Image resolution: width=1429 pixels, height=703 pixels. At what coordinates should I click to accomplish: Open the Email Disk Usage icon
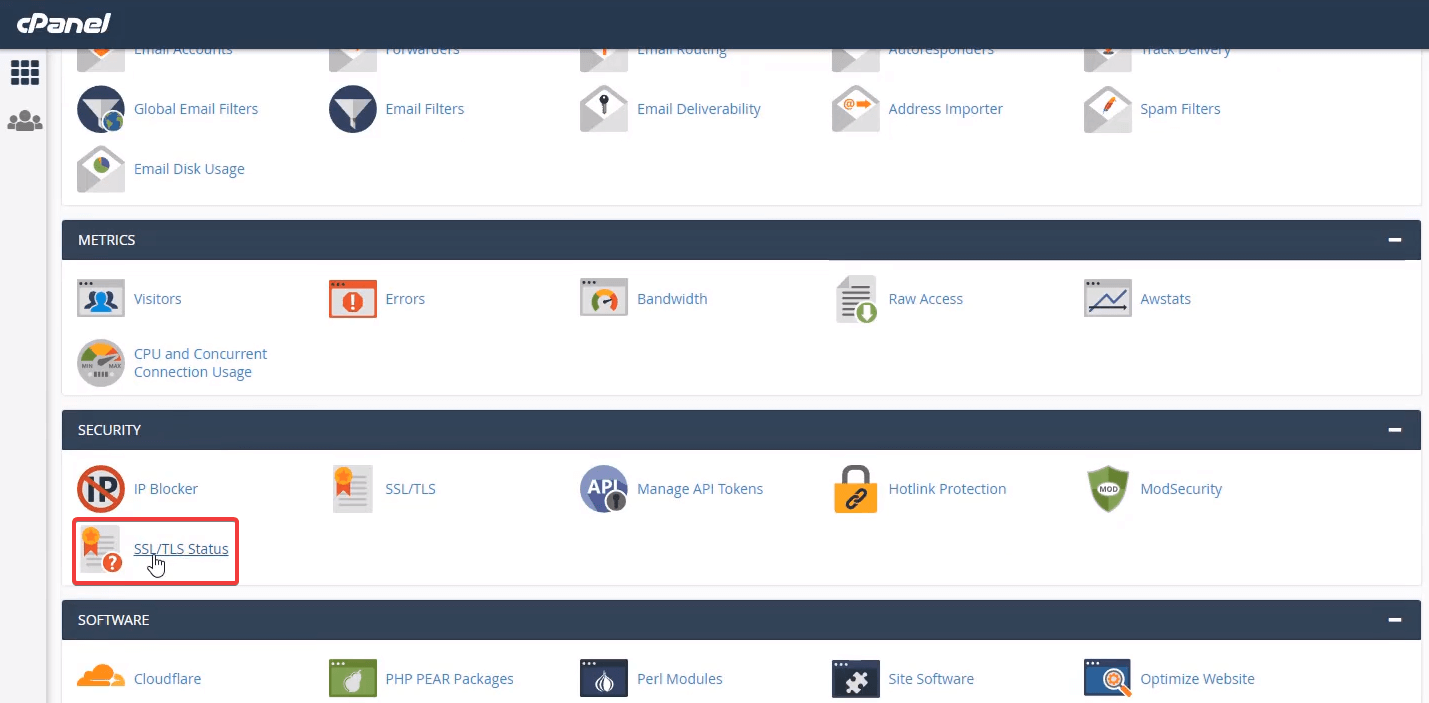tap(100, 168)
